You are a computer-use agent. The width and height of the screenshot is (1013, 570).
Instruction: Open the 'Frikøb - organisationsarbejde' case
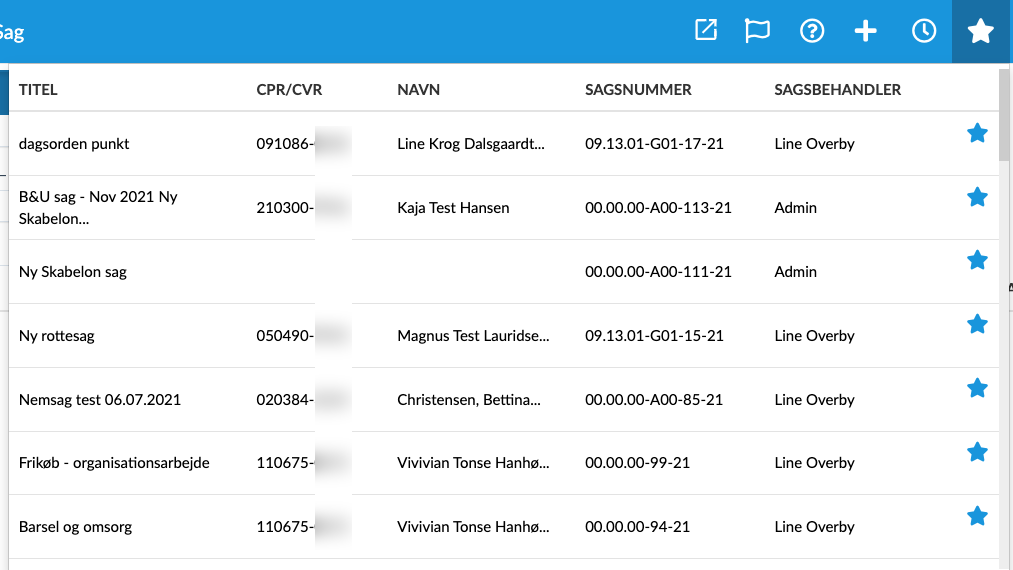click(114, 463)
